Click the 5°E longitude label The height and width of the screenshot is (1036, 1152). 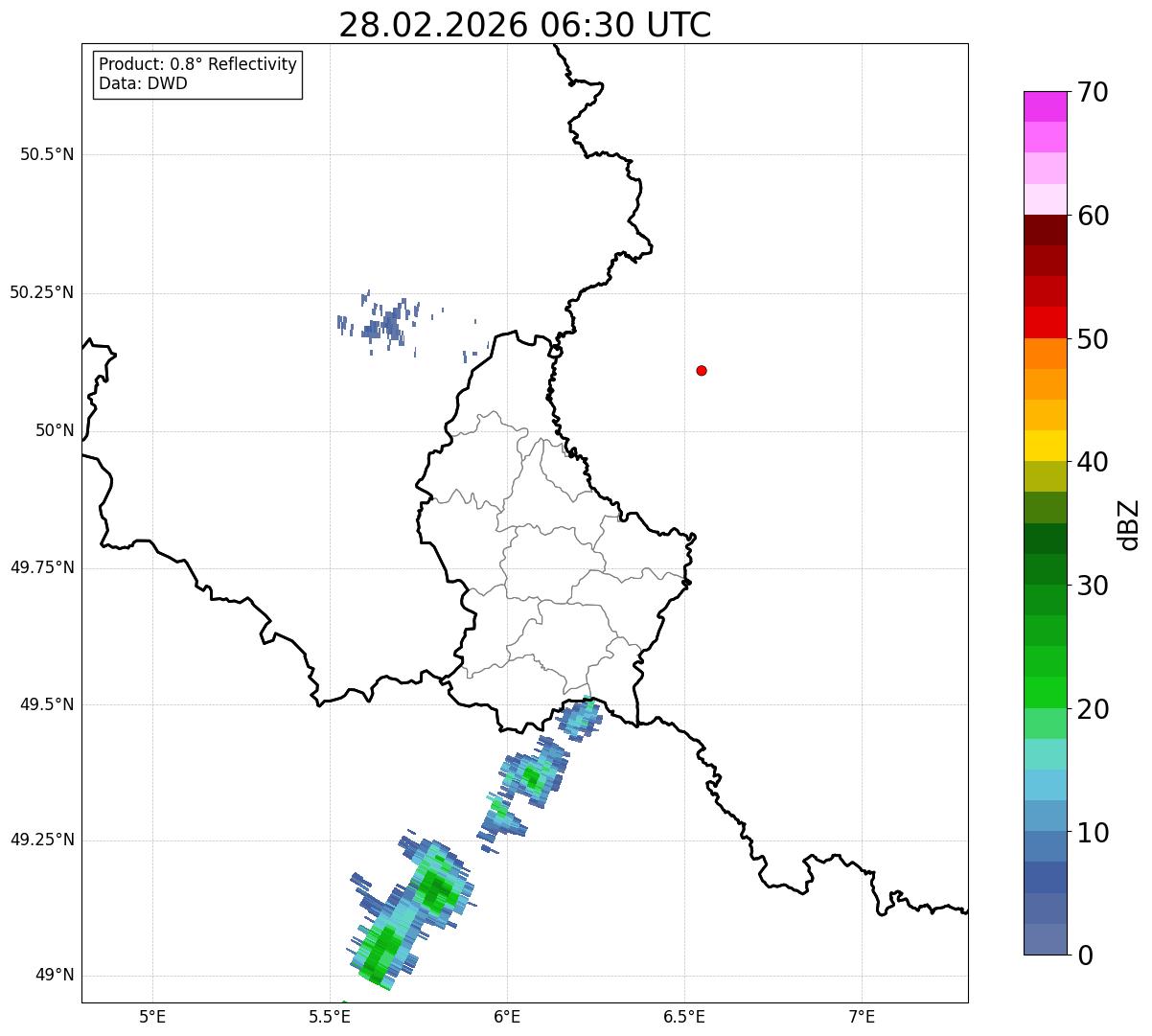(x=152, y=1016)
